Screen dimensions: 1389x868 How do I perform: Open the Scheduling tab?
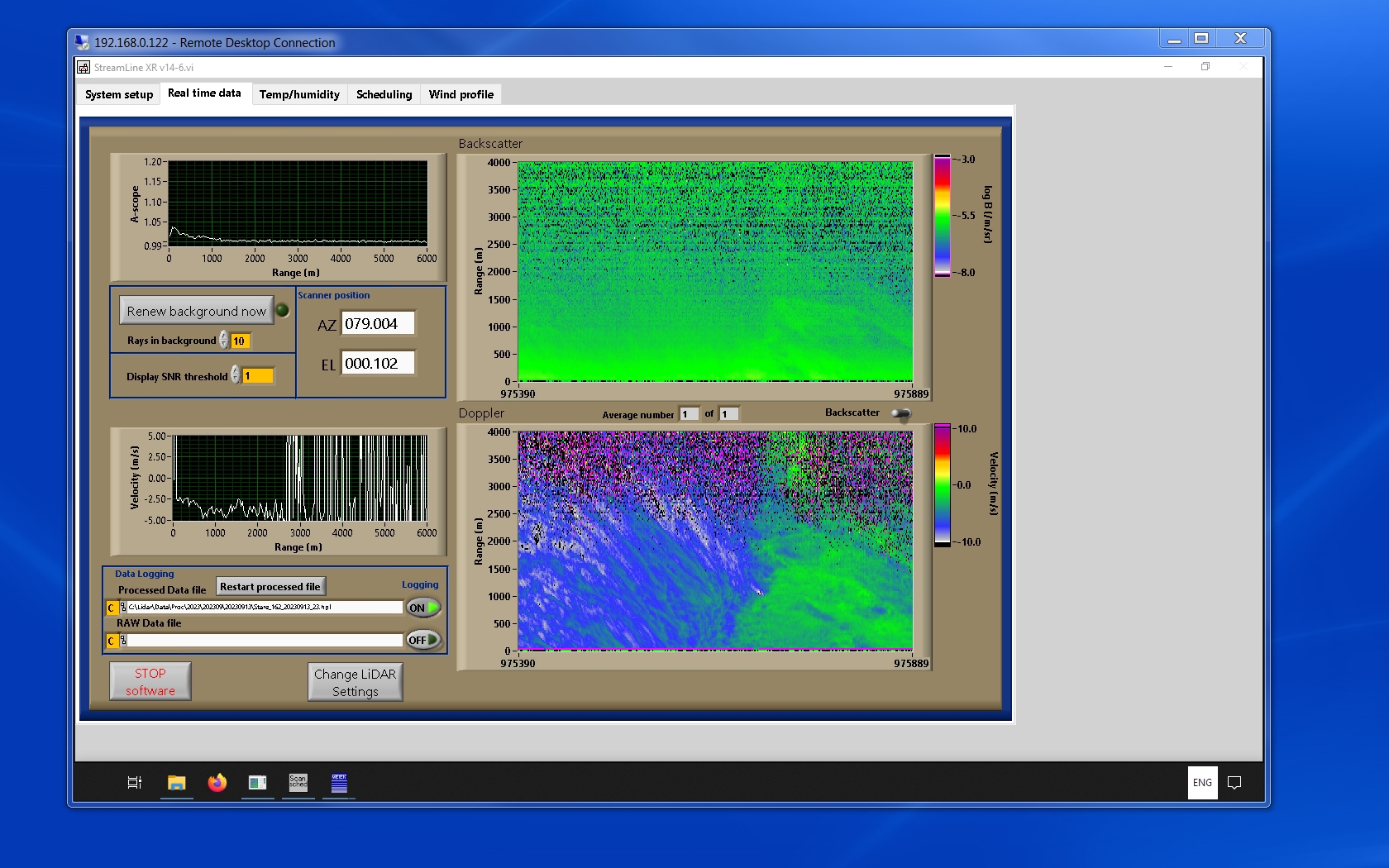[384, 94]
